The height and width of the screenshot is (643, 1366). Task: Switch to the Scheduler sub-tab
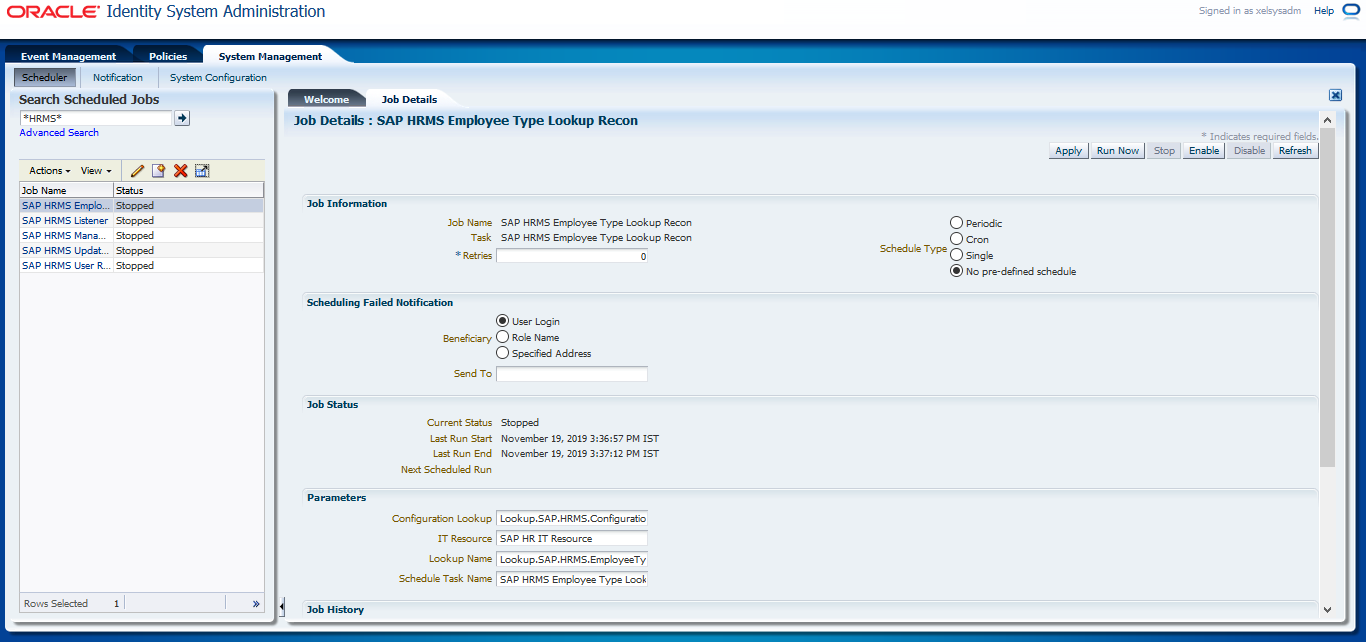point(44,77)
